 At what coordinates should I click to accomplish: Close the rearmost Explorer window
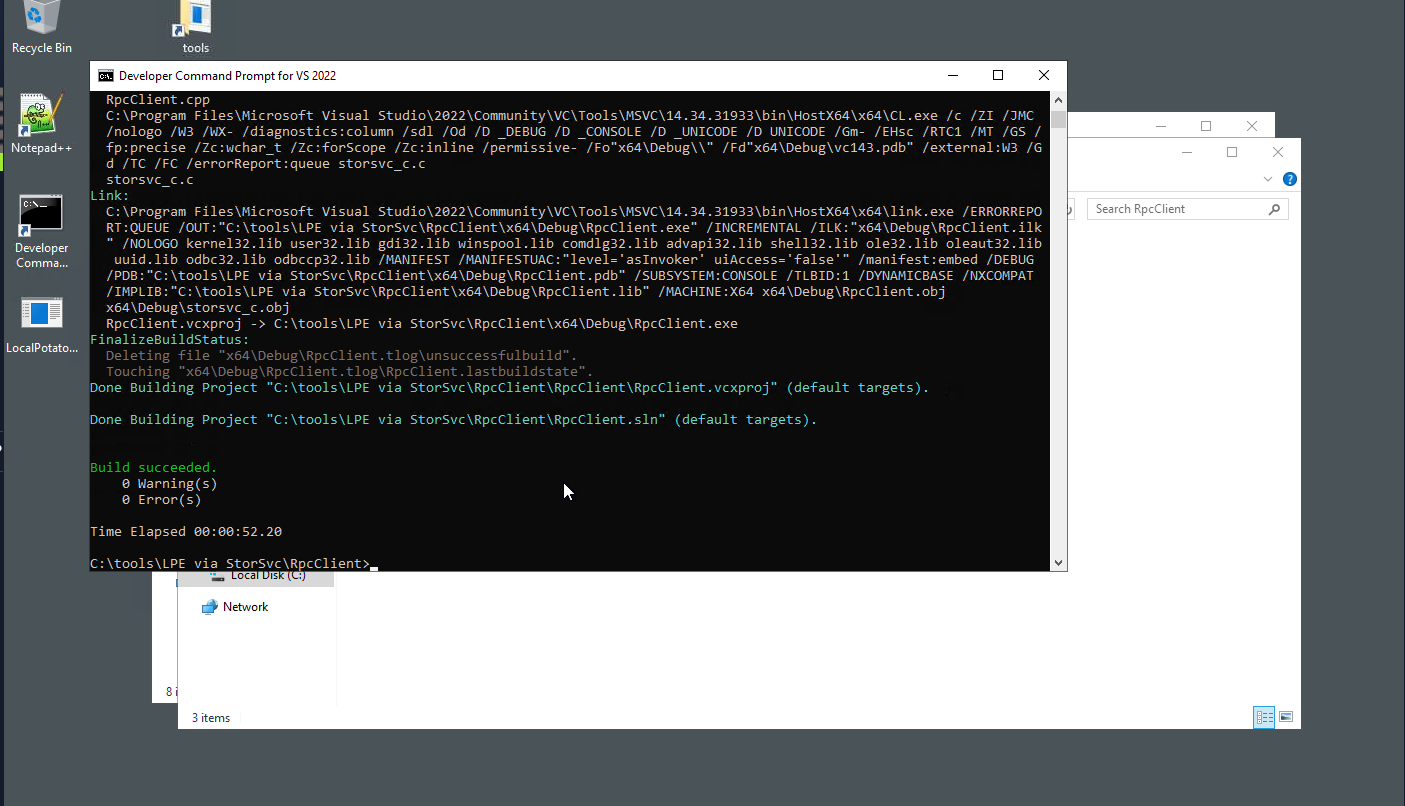point(1252,126)
